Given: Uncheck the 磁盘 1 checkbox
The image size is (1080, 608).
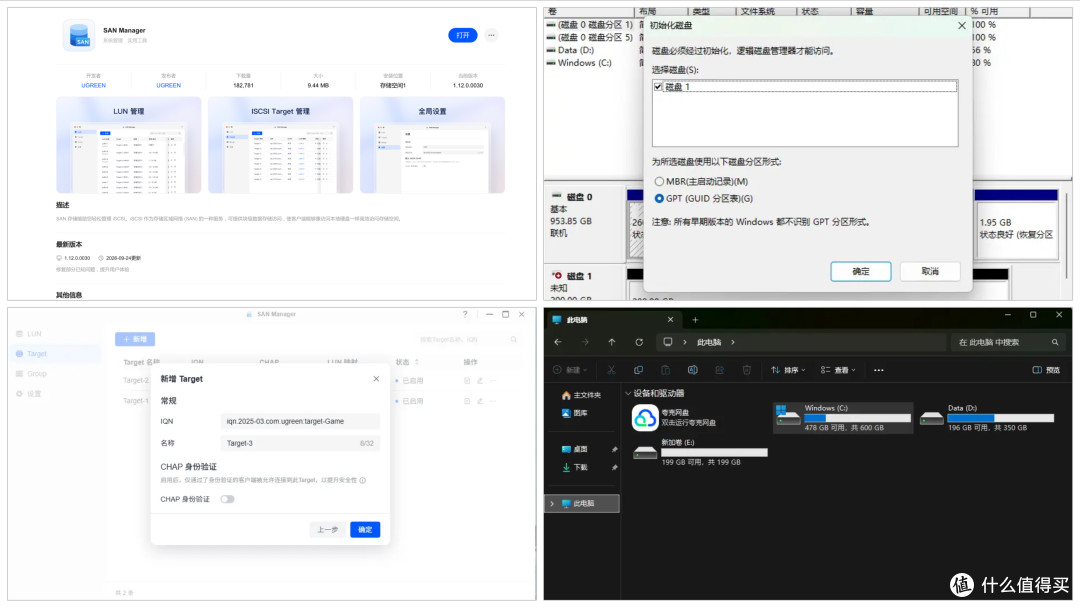Looking at the screenshot, I should coord(658,87).
